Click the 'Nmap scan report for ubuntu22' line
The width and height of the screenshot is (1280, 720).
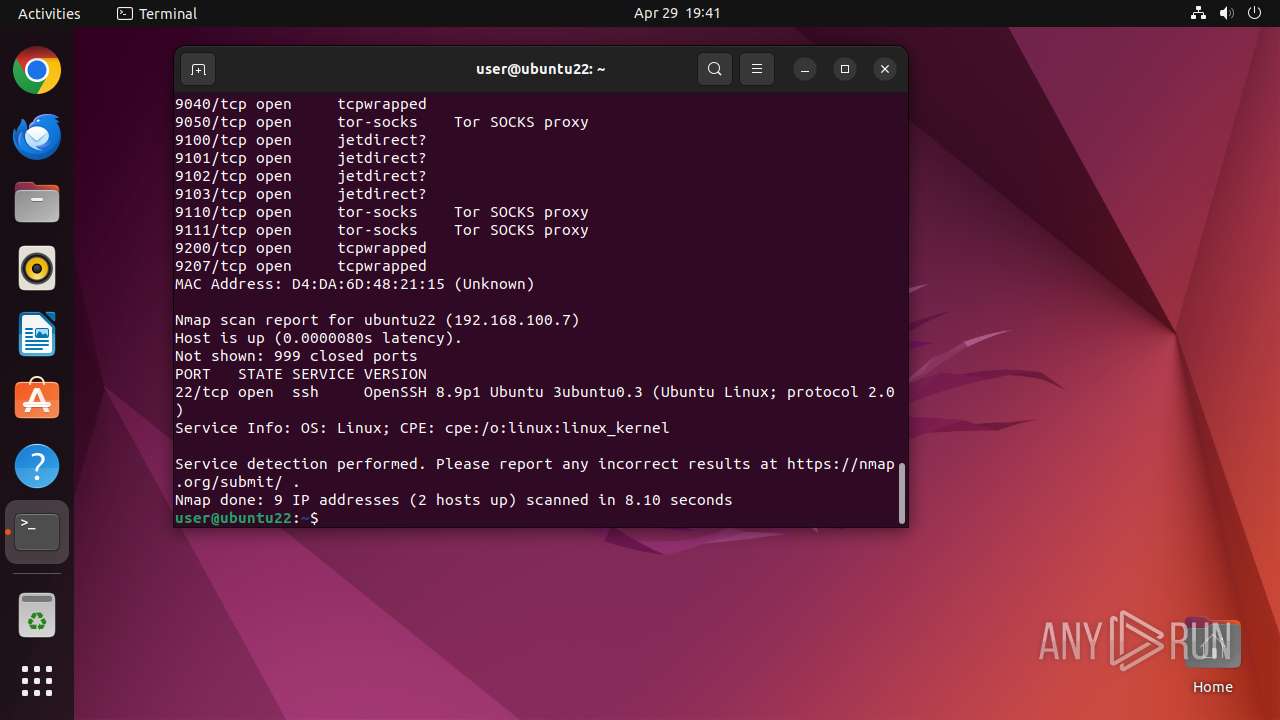377,320
